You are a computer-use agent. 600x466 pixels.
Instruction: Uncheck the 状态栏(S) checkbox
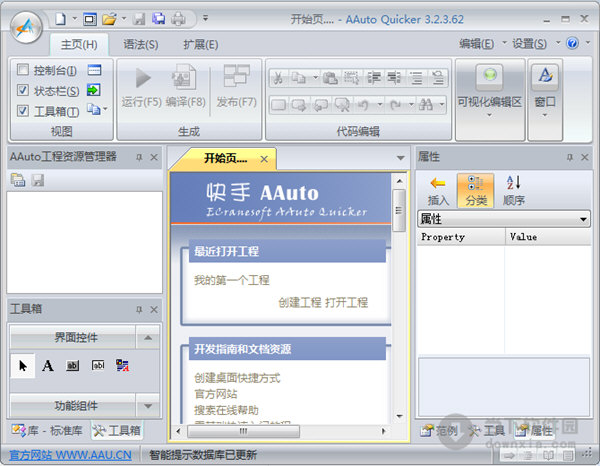pos(23,90)
